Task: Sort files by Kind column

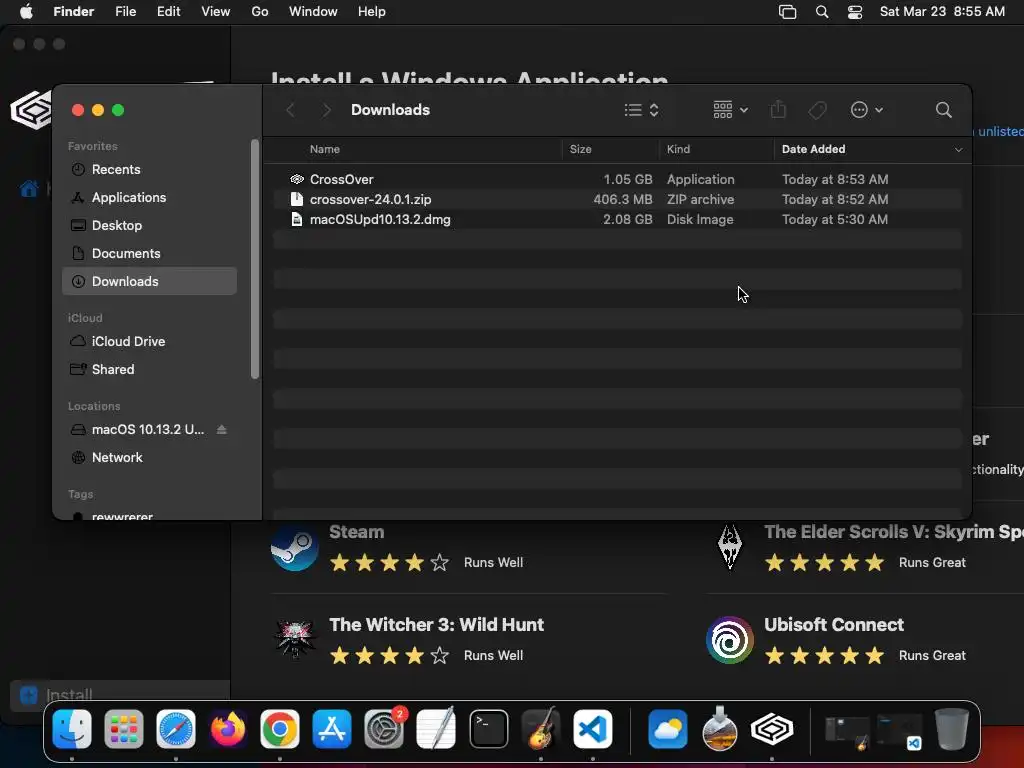Action: tap(678, 150)
